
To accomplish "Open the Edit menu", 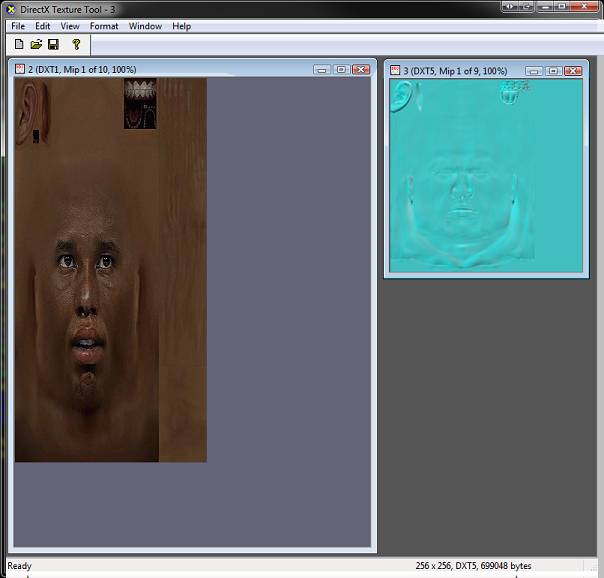I will point(43,26).
